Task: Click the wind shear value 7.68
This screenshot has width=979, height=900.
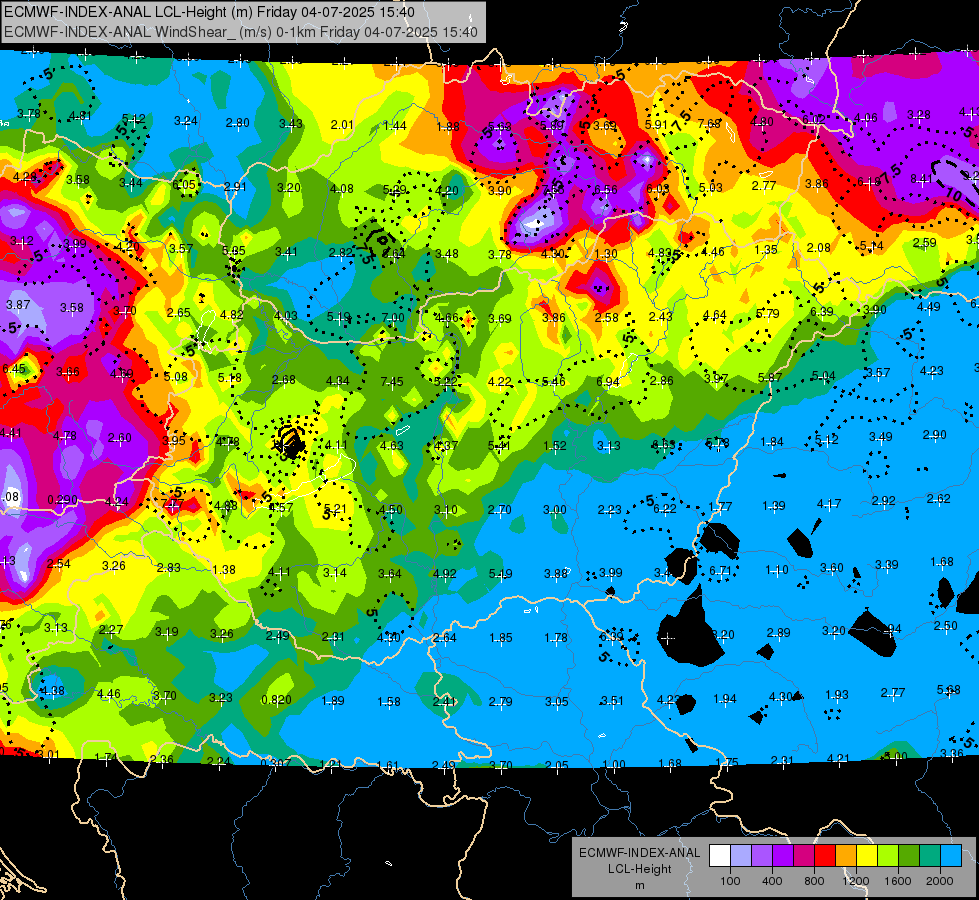Action: 709,124
